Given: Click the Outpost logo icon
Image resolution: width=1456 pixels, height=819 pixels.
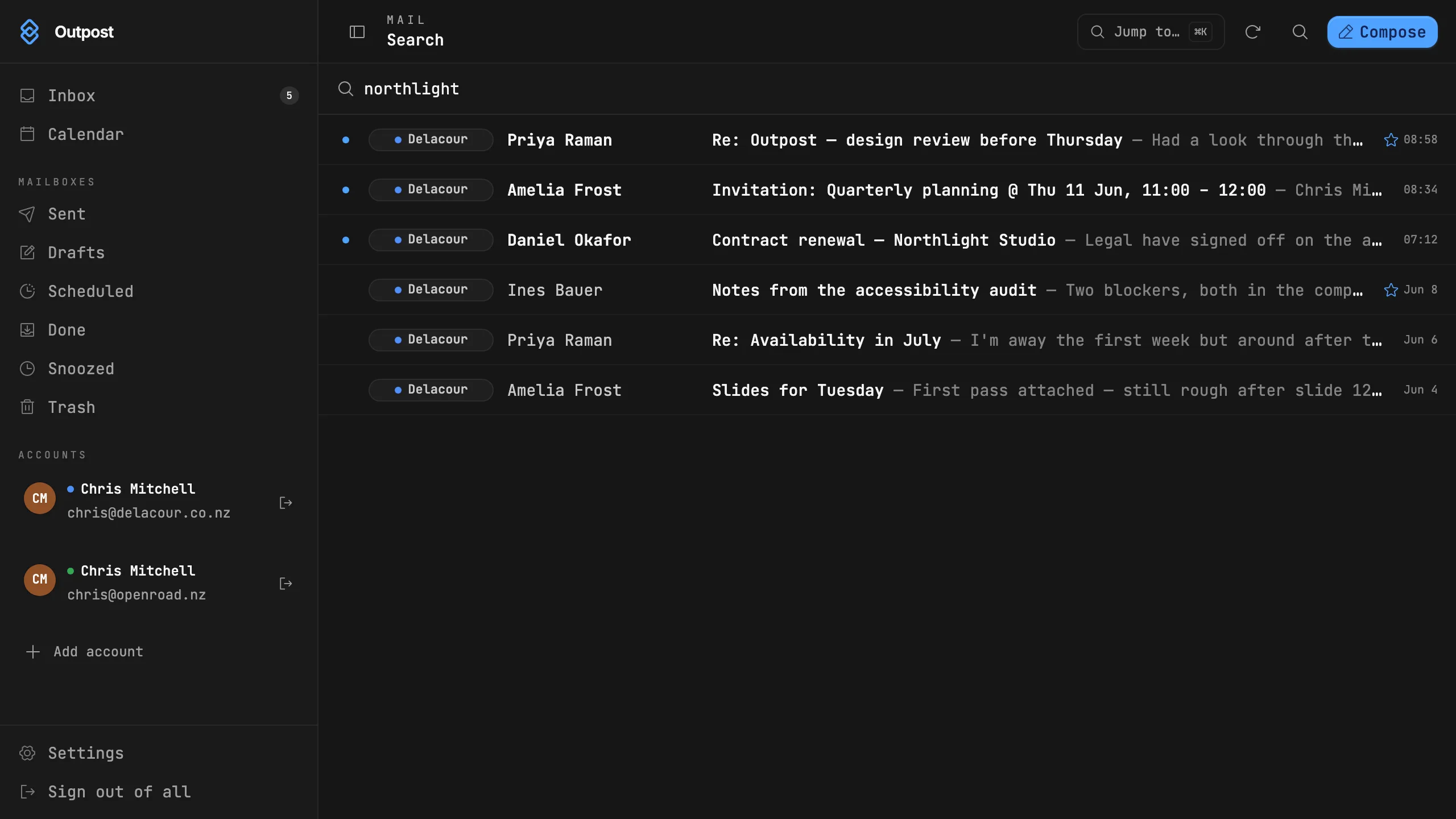Looking at the screenshot, I should click(x=30, y=32).
